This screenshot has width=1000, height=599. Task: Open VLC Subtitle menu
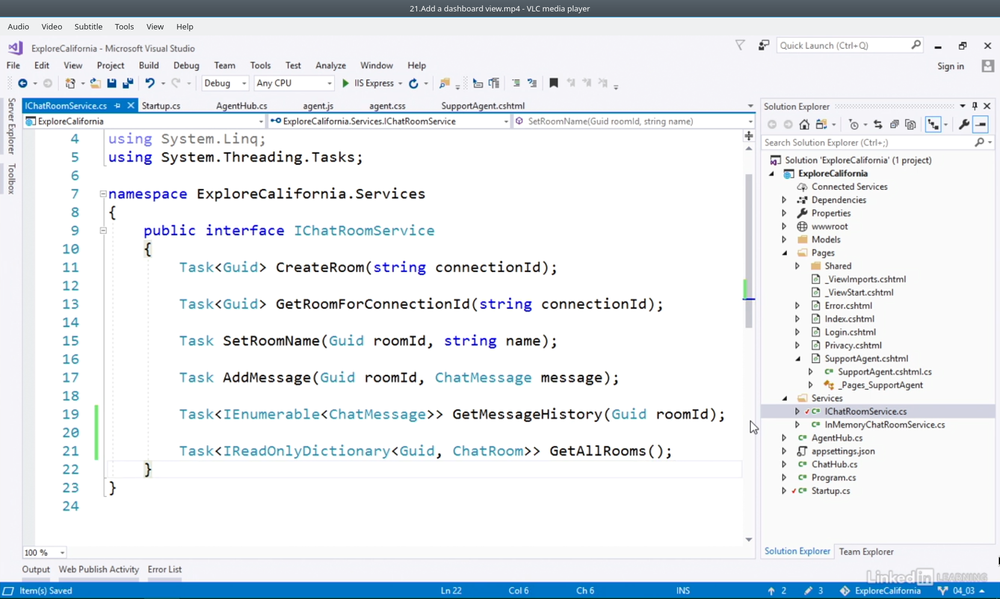88,27
